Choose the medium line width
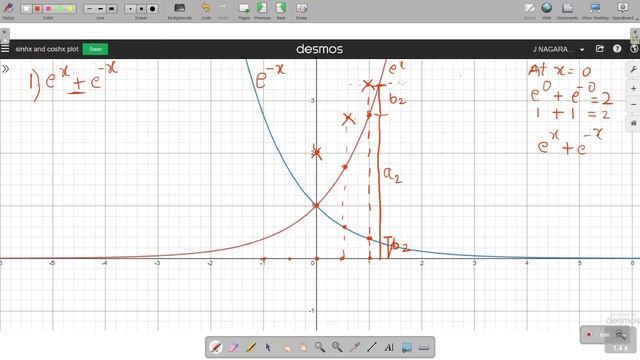Viewport: 640px width, 360px height. 100,9
